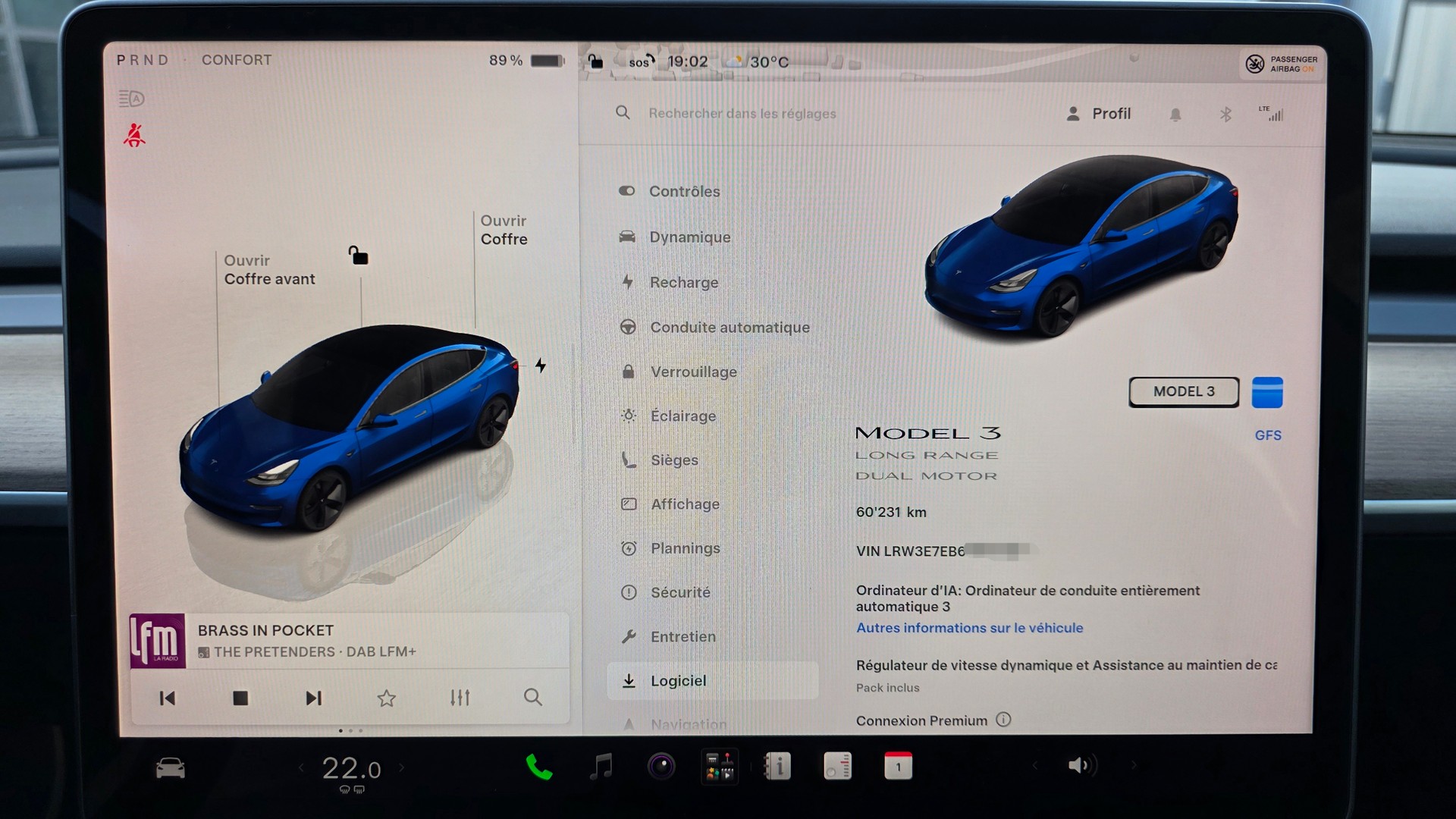Open the Calendar app icon

click(x=898, y=767)
